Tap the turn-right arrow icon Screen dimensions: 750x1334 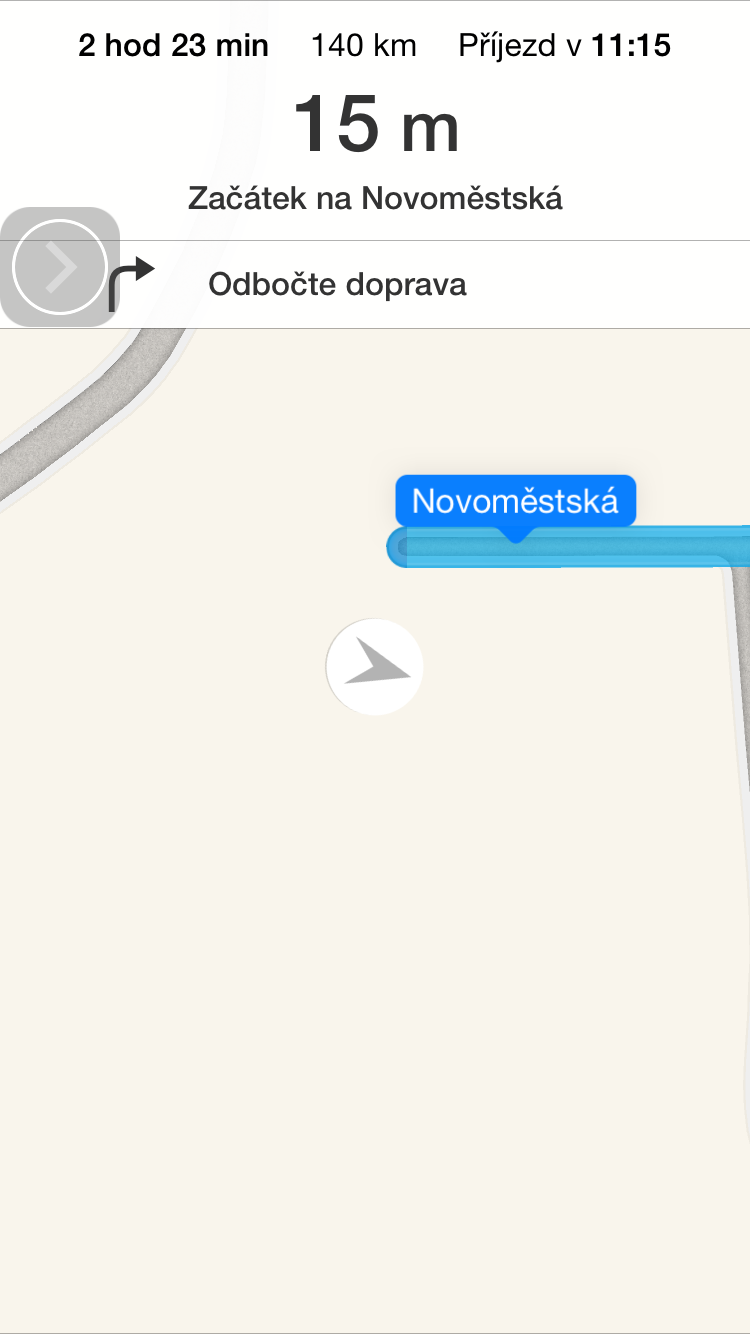click(131, 284)
